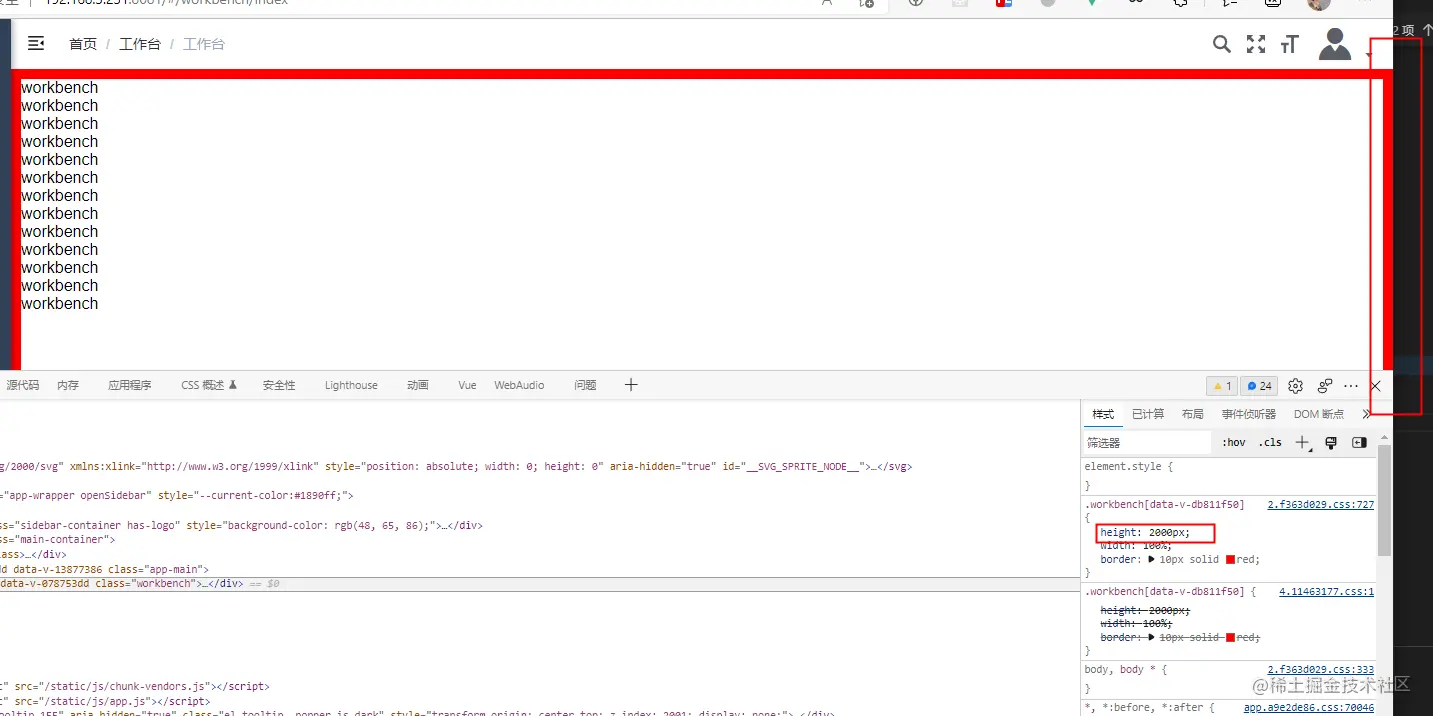Toggle the sidebar hamburger icon
Viewport: 1433px width, 716px height.
tap(36, 43)
